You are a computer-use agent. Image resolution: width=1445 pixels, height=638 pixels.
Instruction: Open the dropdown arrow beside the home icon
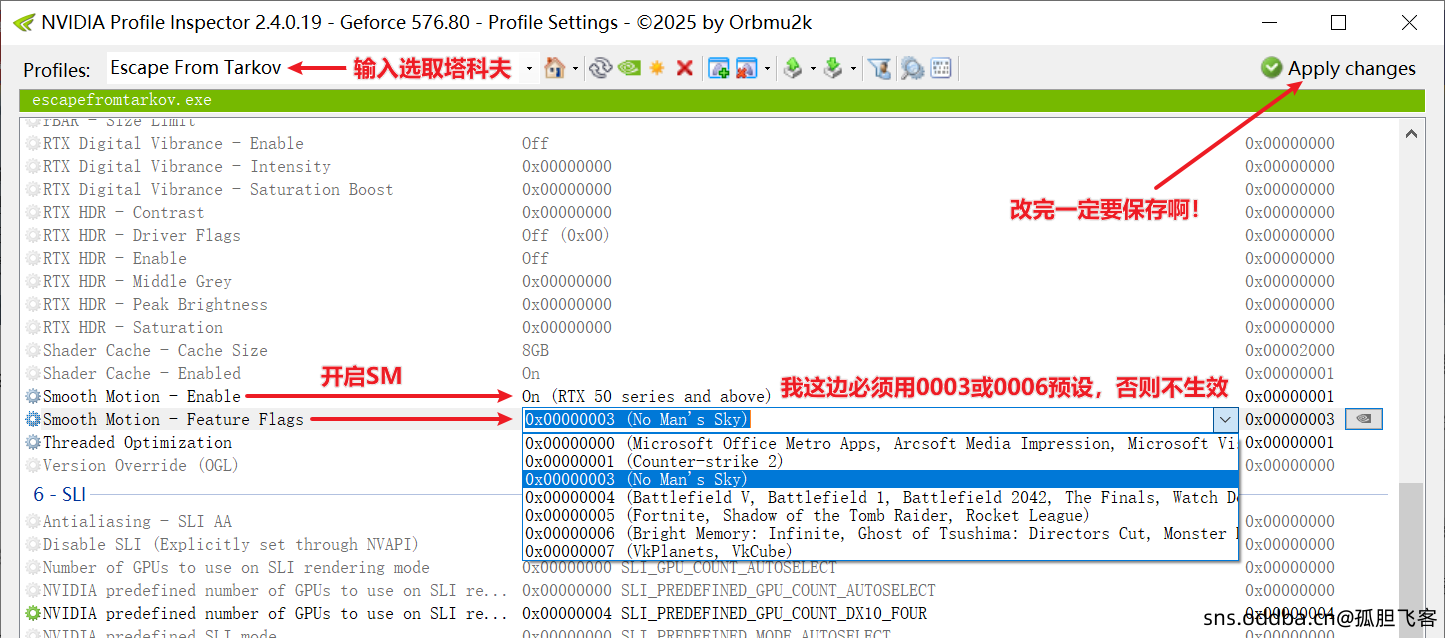[574, 69]
